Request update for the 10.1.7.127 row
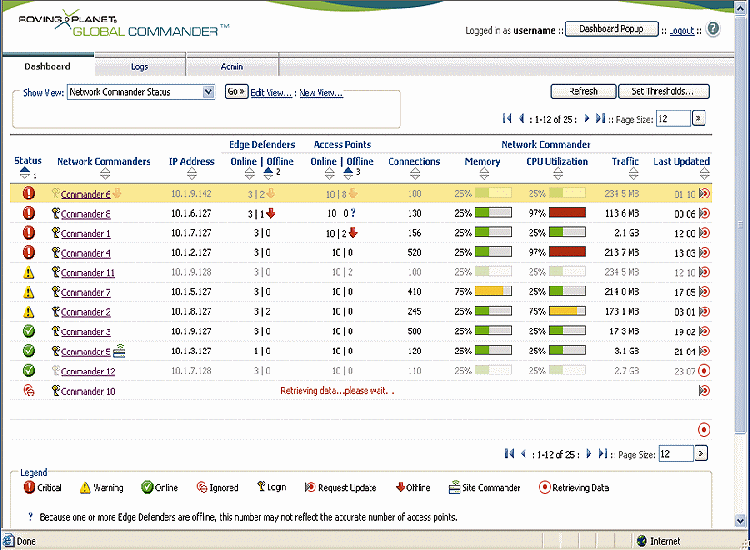 coord(704,233)
